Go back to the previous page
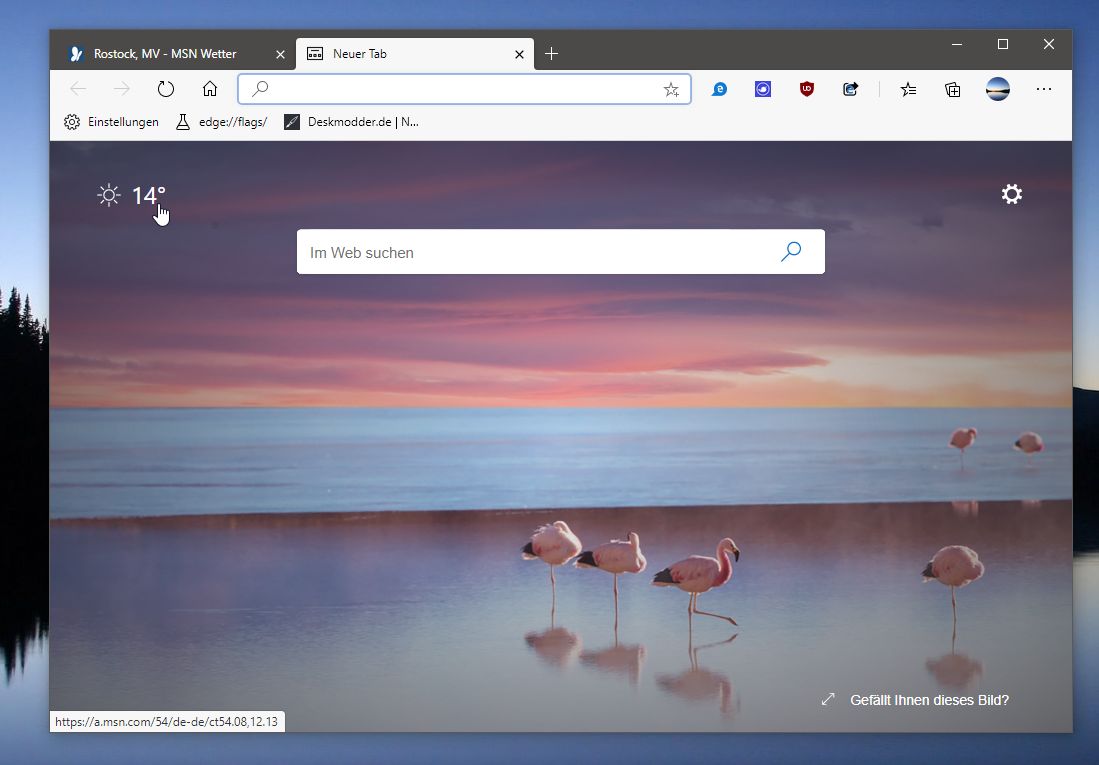The image size is (1099, 765). point(78,89)
